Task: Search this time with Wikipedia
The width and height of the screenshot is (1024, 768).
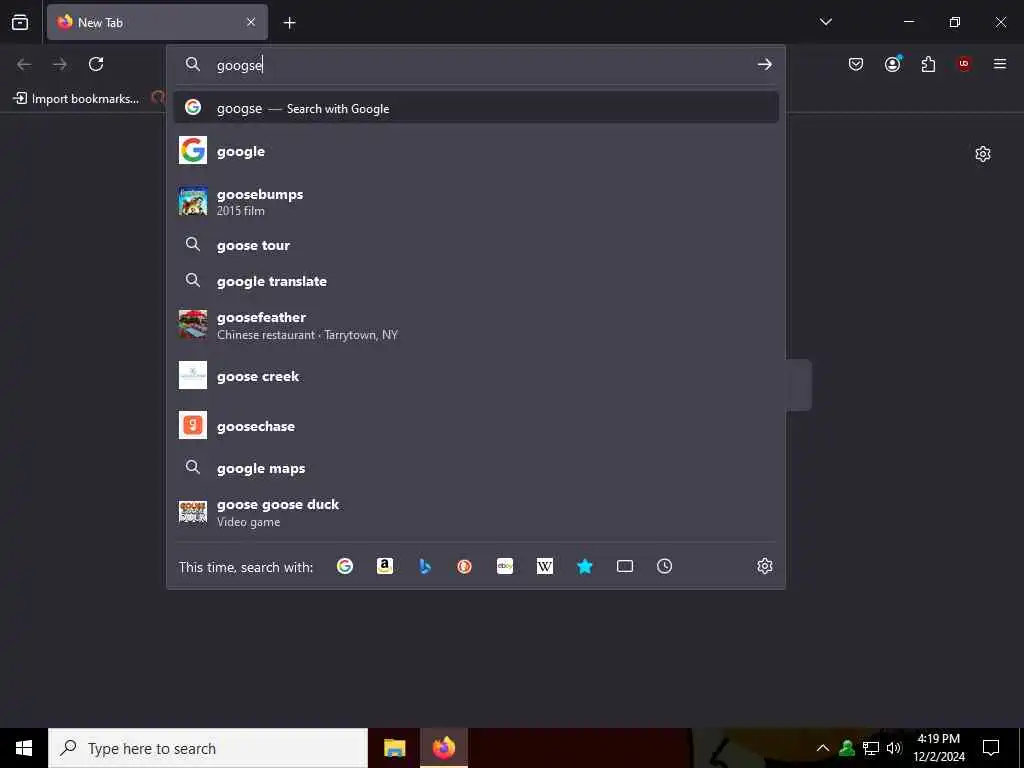Action: click(545, 566)
